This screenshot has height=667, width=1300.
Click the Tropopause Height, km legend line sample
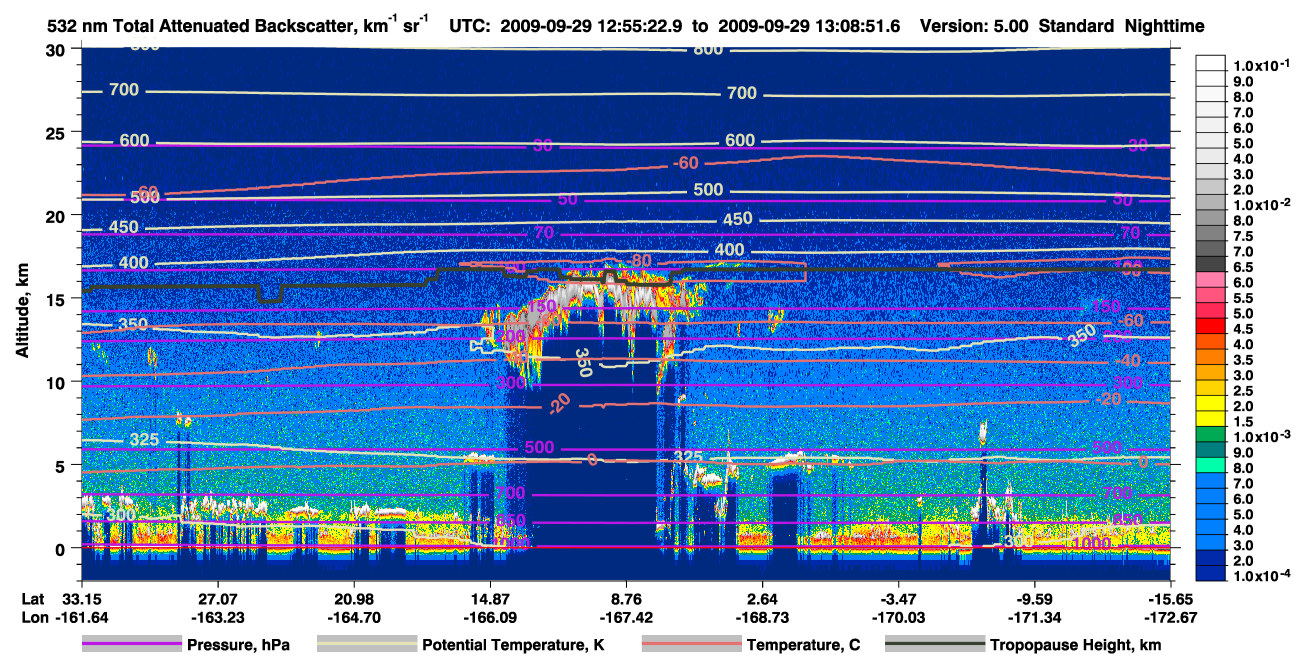[934, 646]
